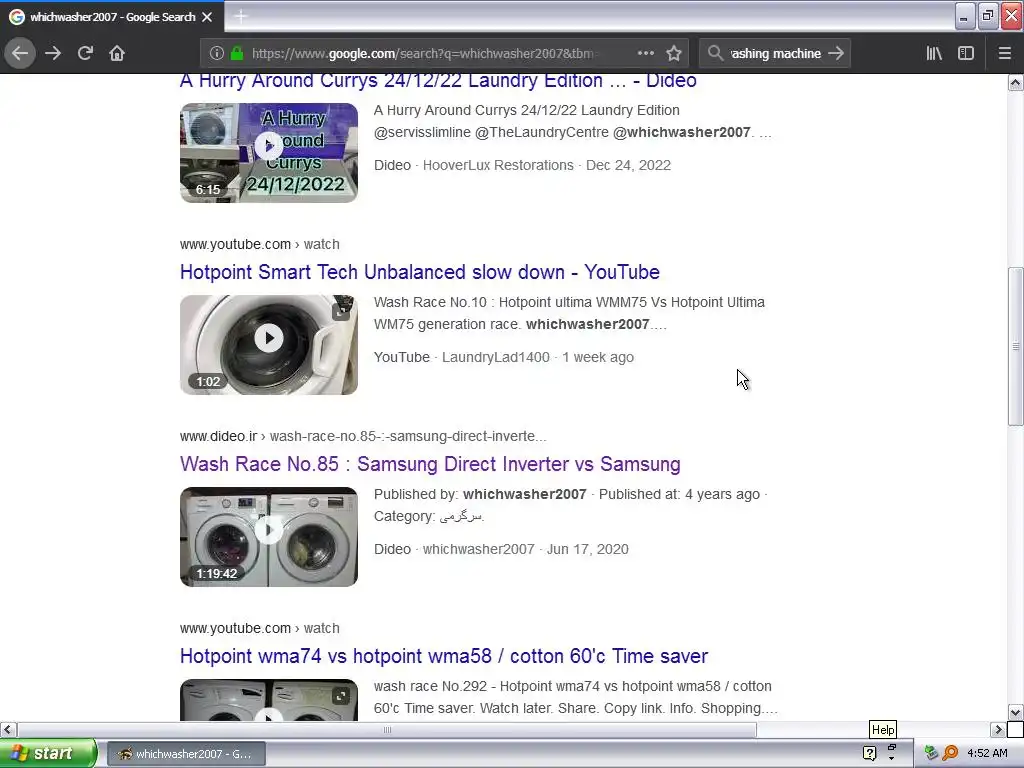The height and width of the screenshot is (768, 1024).
Task: Click the search magnifier icon in search box
Action: 715,53
